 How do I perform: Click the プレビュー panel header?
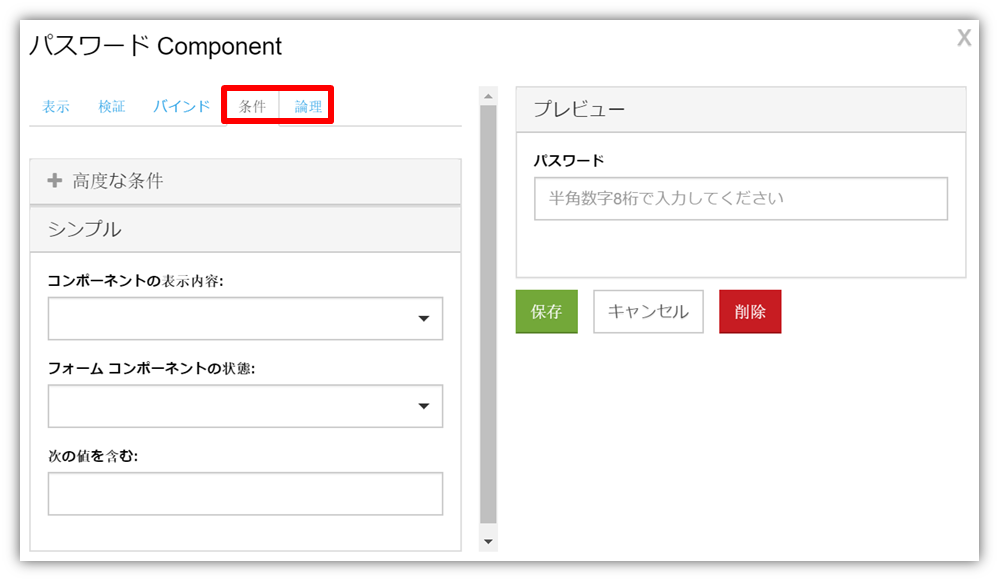click(741, 110)
